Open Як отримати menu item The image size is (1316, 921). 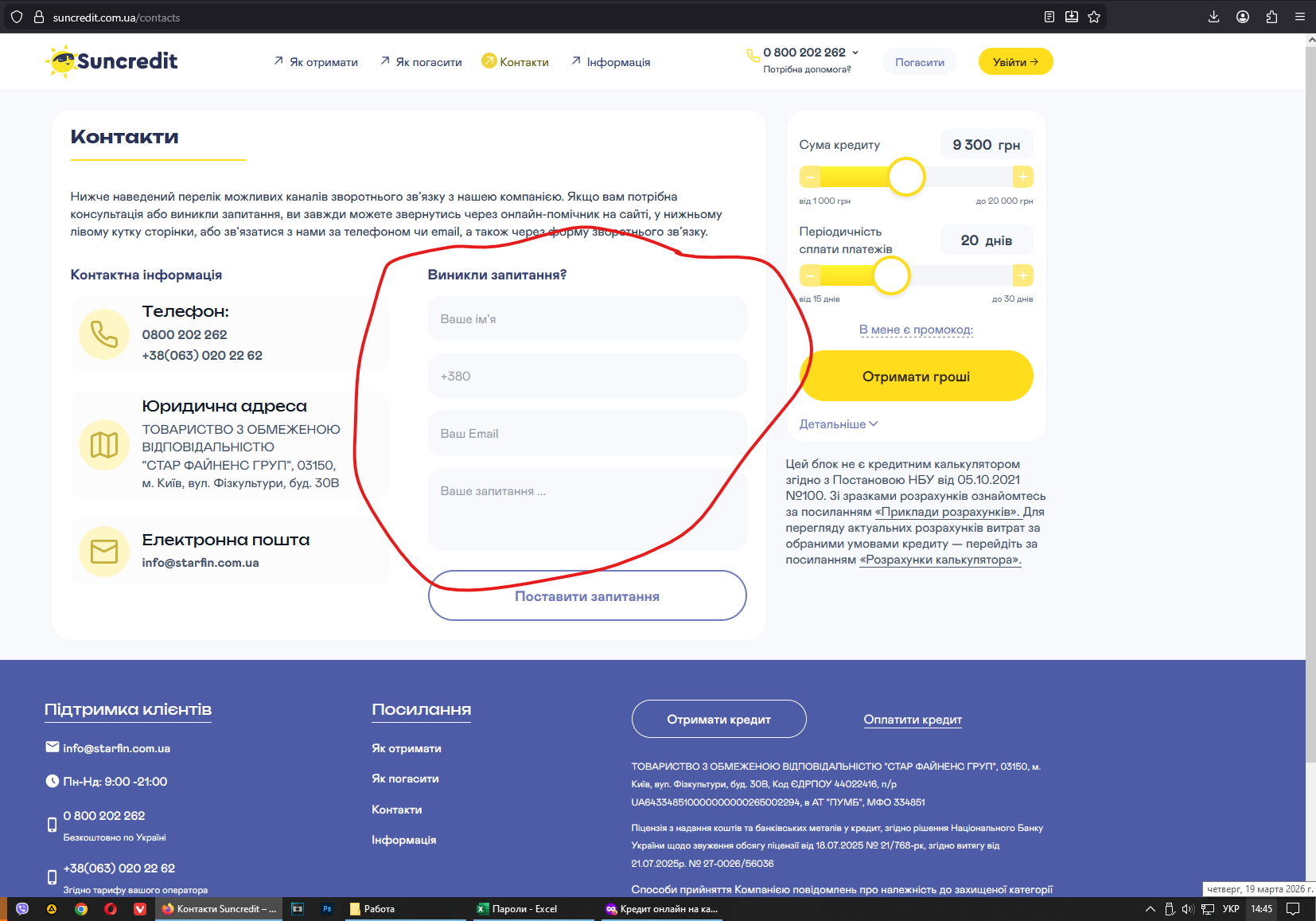coord(316,62)
